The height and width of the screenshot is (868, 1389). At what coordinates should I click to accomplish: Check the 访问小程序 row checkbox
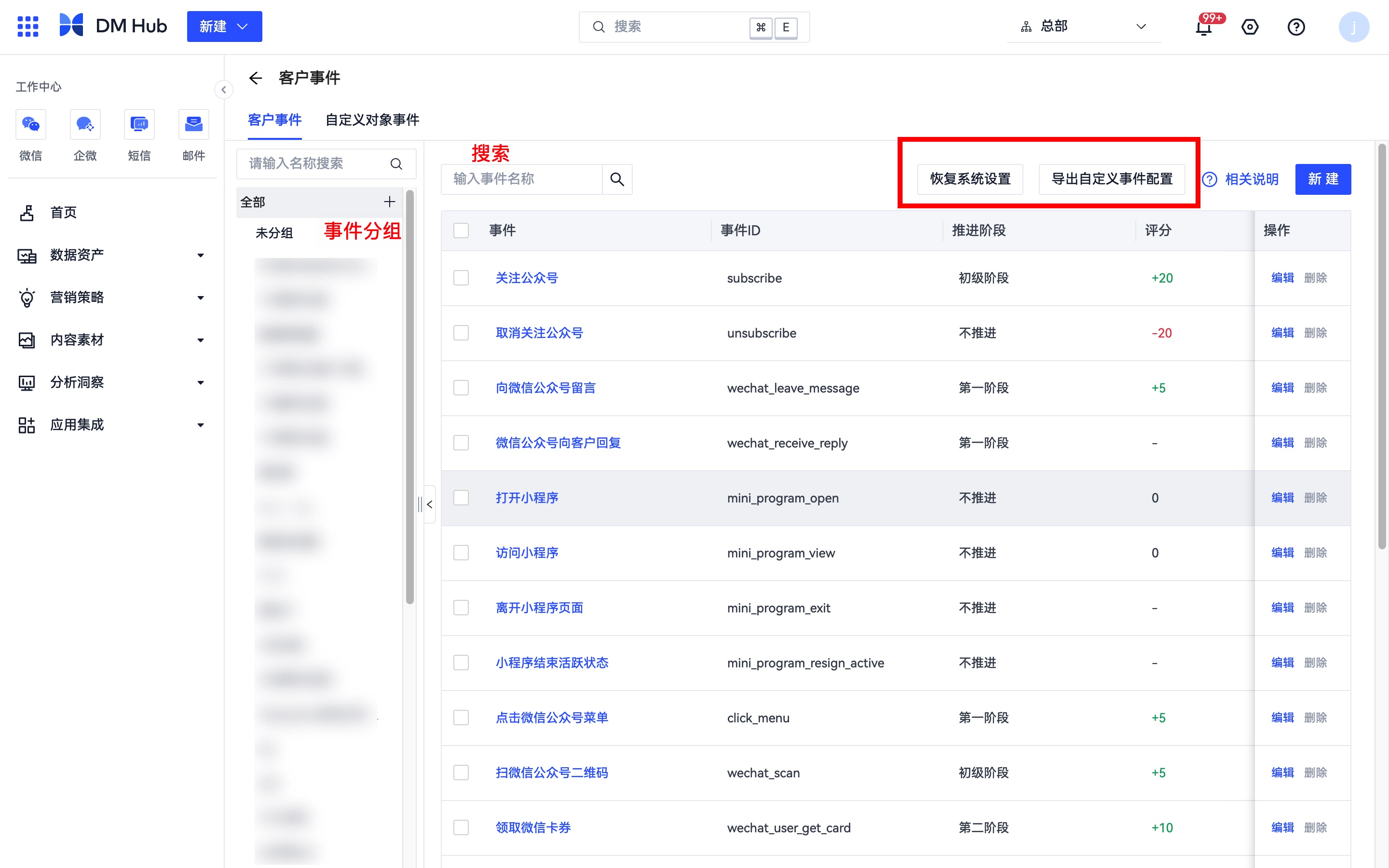click(x=461, y=553)
